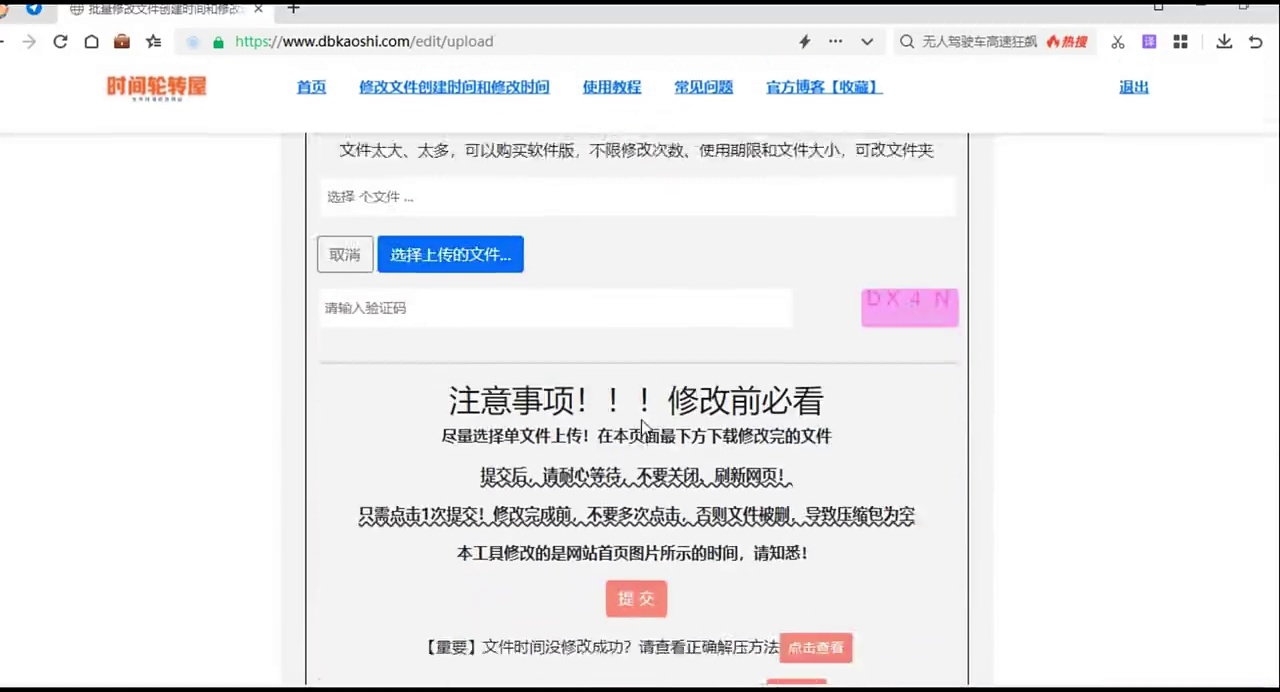Click the 取消 cancel button

(x=345, y=255)
